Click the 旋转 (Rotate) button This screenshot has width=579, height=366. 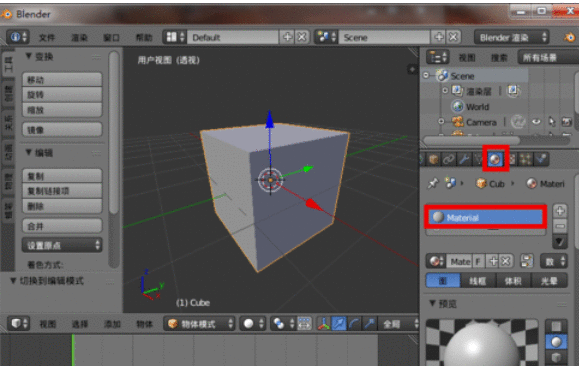pos(62,95)
